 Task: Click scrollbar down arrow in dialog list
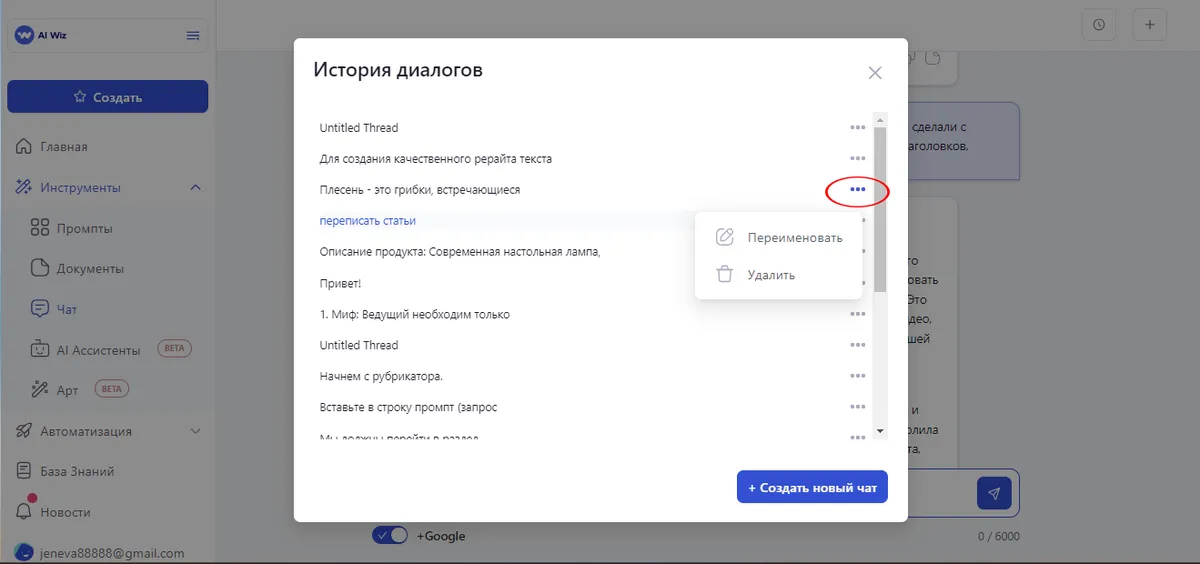point(880,431)
